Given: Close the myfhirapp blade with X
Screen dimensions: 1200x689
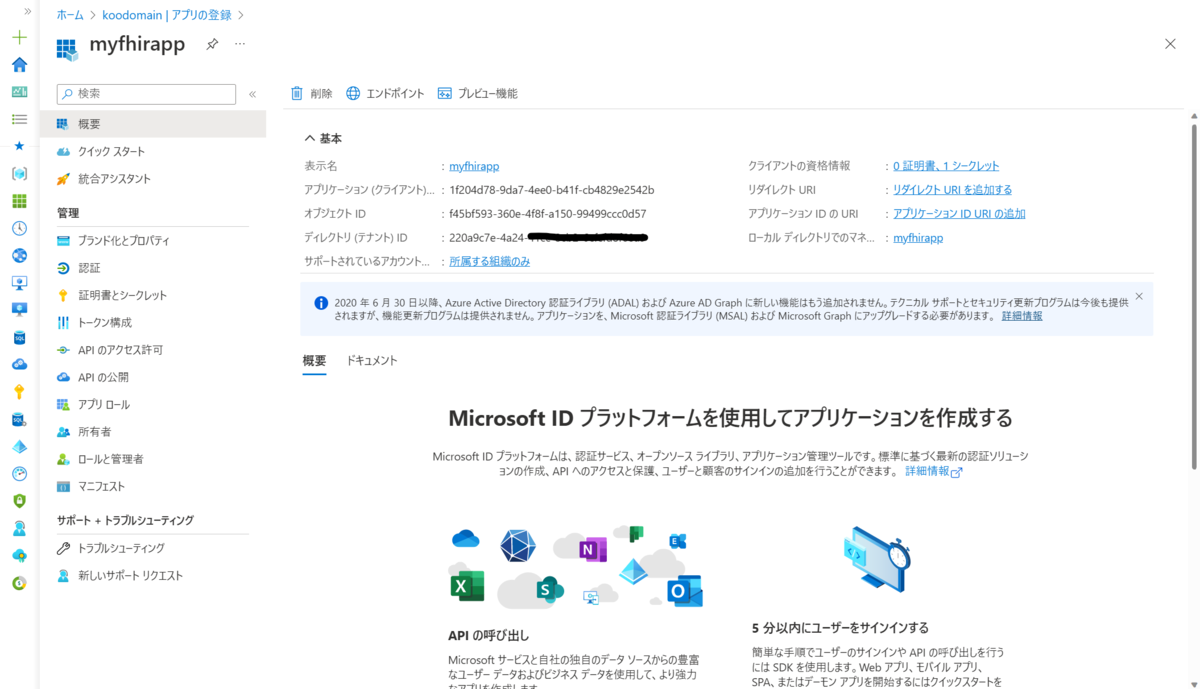Looking at the screenshot, I should pyautogui.click(x=1170, y=44).
